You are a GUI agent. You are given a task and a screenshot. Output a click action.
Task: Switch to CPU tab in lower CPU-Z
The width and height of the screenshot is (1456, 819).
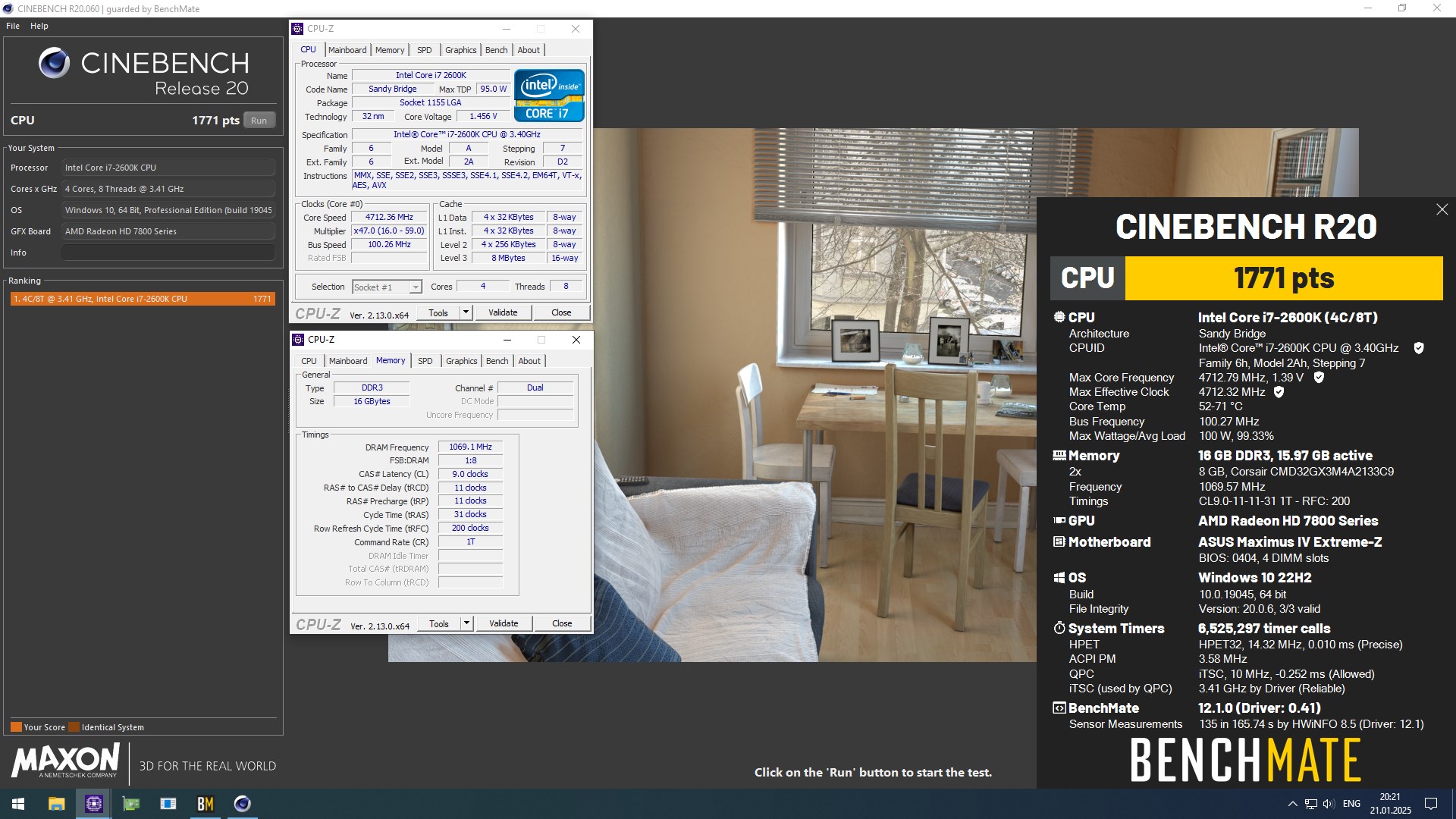pyautogui.click(x=309, y=361)
